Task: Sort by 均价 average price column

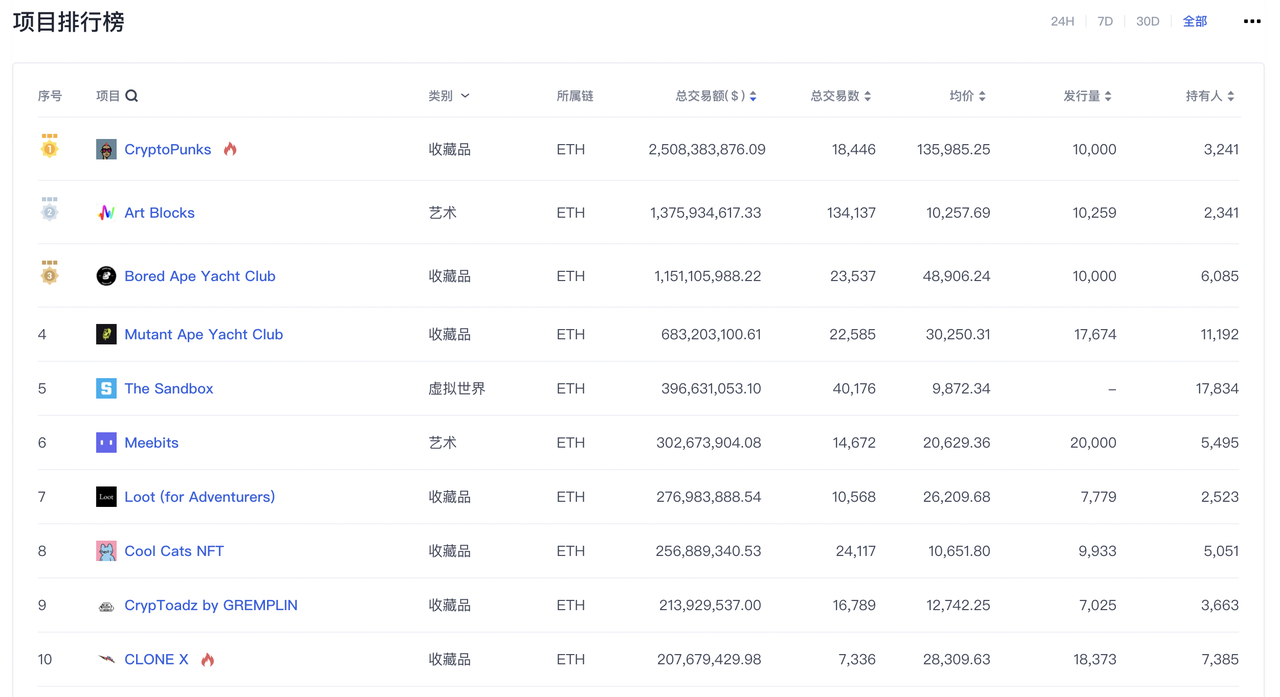Action: [967, 96]
